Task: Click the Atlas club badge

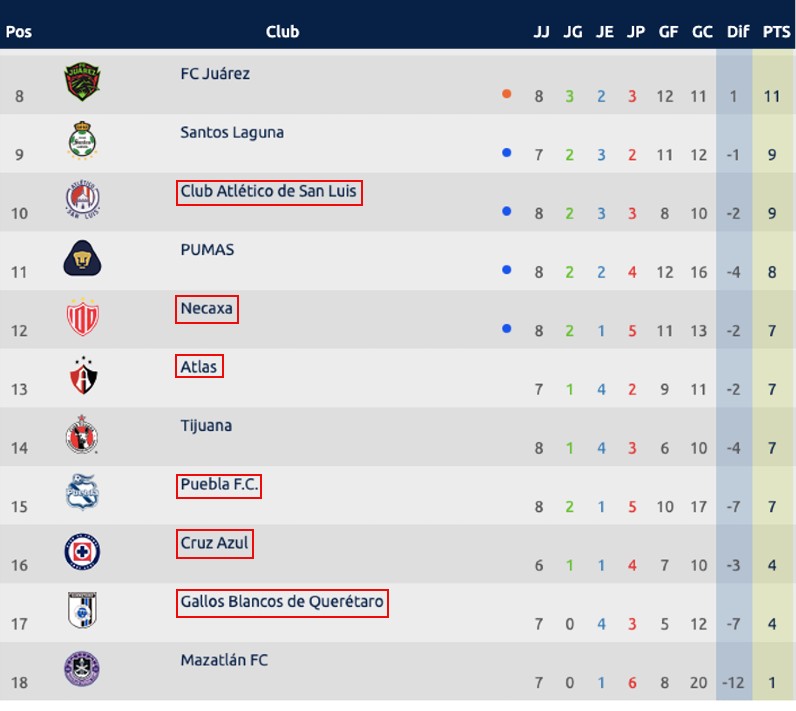Action: 83,376
